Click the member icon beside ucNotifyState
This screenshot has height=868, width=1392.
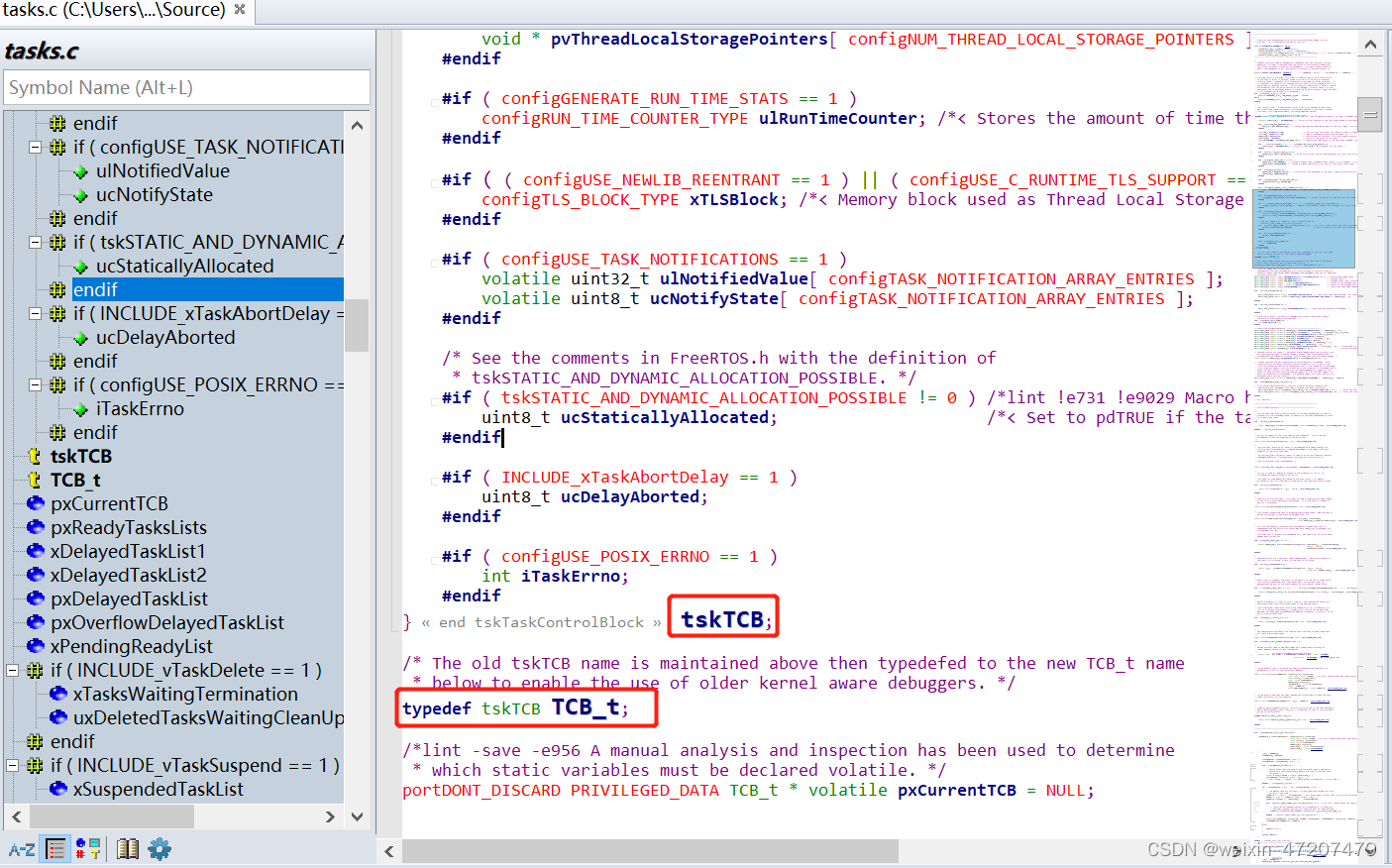(81, 195)
